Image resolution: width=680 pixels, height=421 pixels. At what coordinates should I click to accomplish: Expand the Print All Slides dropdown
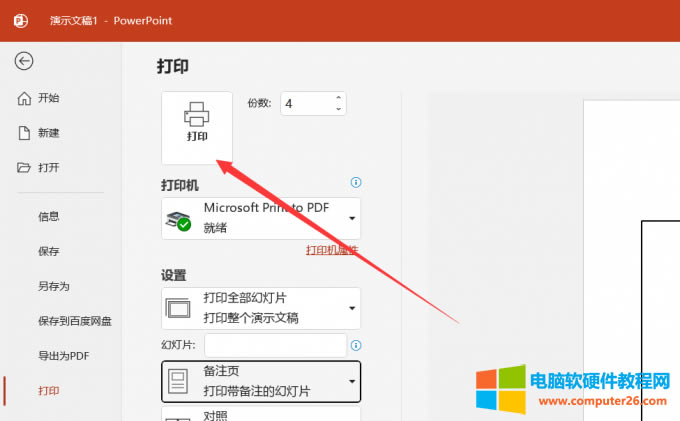click(351, 308)
